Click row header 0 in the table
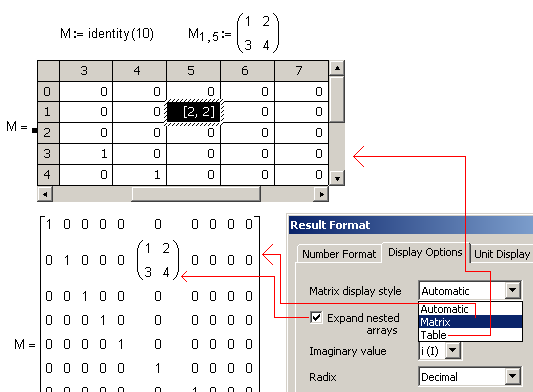The image size is (533, 392). pos(48,91)
